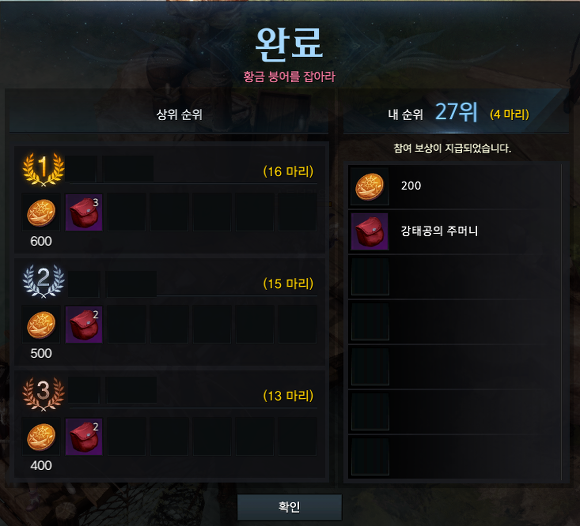Click the 13 마리 third place score
580x526 pixels.
[x=288, y=396]
